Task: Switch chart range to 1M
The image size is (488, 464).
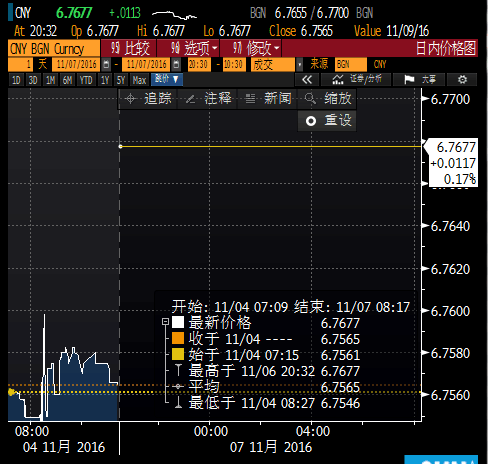Action: pyautogui.click(x=50, y=80)
